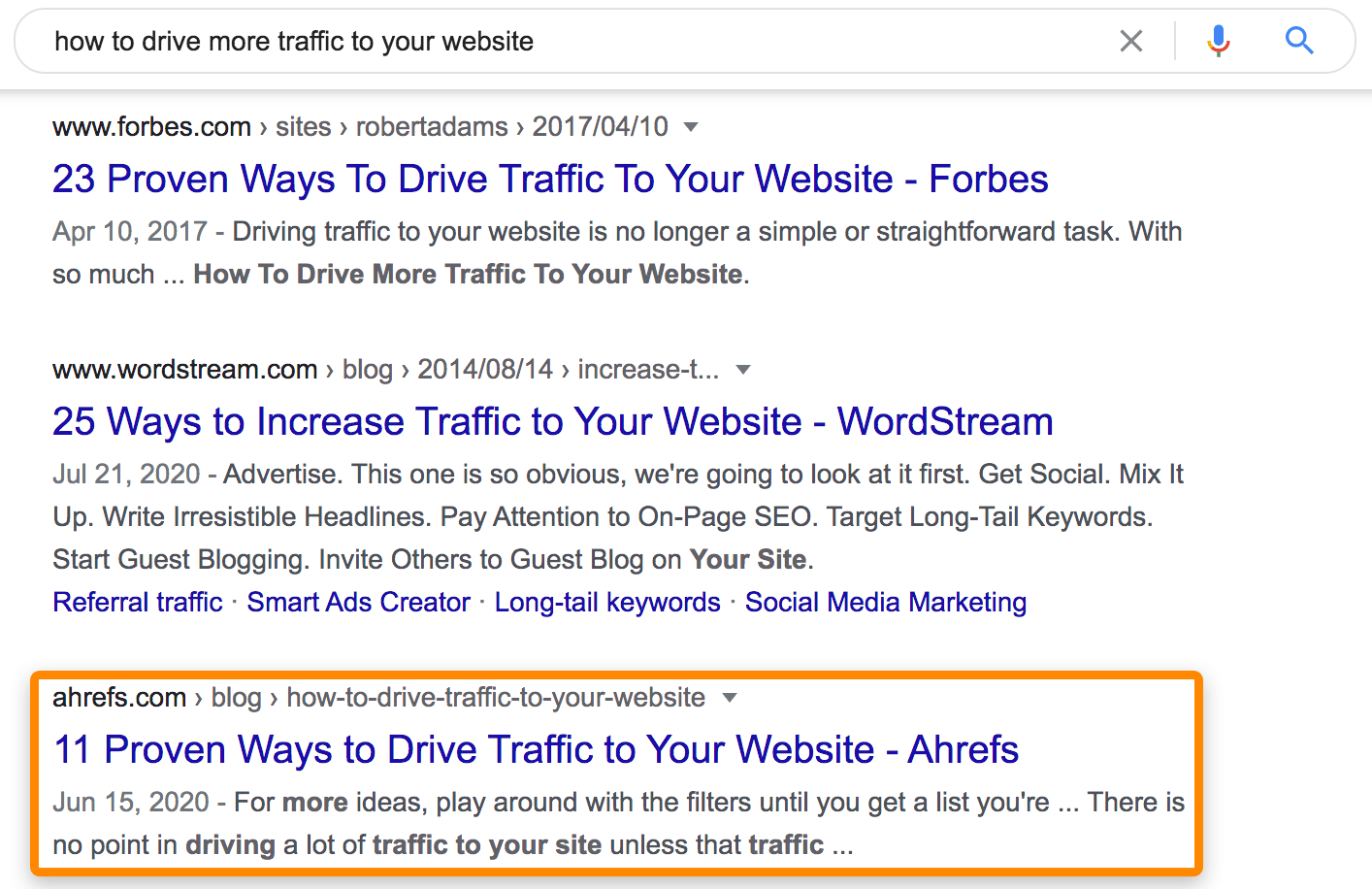The height and width of the screenshot is (889, 1372).
Task: Click the www.wordstream.com breadcrumb URL
Action: click(184, 369)
